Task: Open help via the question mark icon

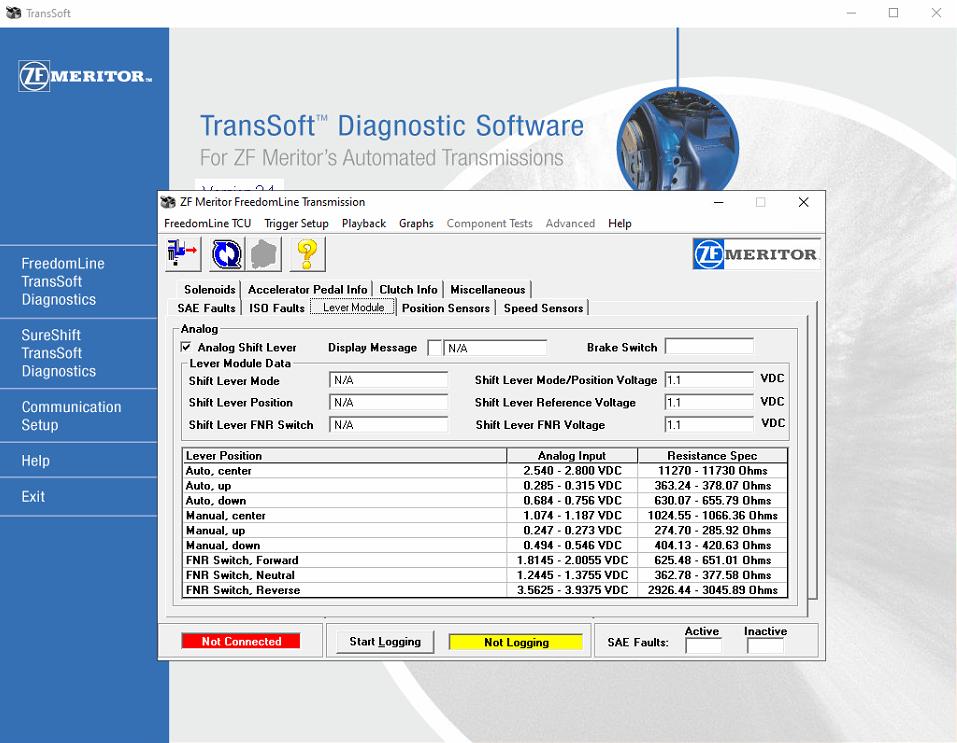Action: point(306,254)
